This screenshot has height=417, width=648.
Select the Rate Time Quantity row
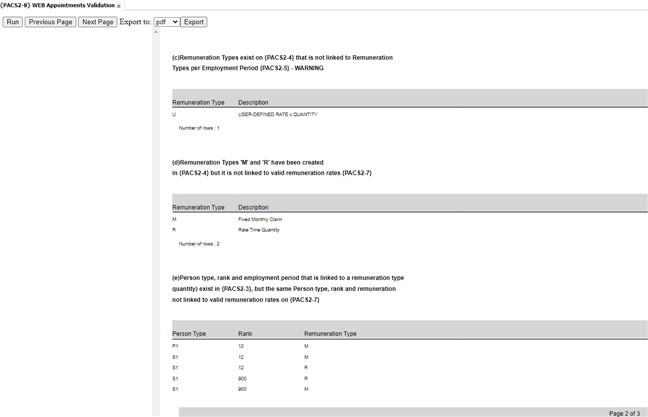coord(258,229)
